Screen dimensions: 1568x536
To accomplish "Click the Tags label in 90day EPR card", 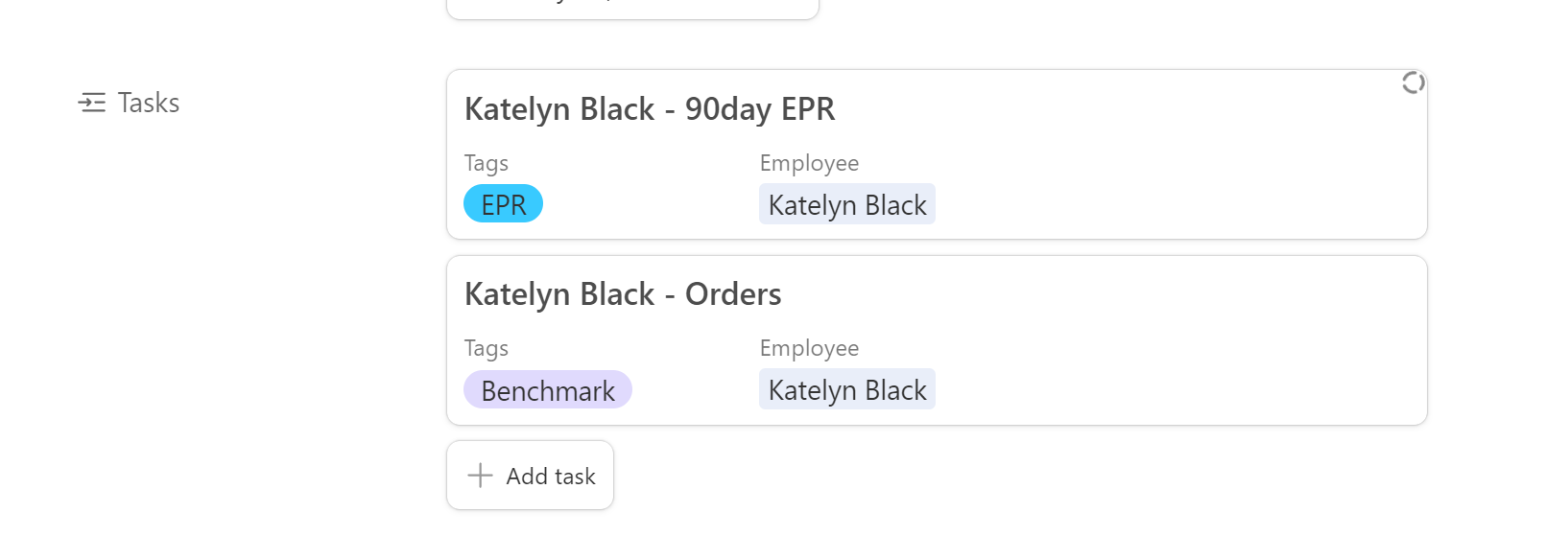I will (487, 163).
